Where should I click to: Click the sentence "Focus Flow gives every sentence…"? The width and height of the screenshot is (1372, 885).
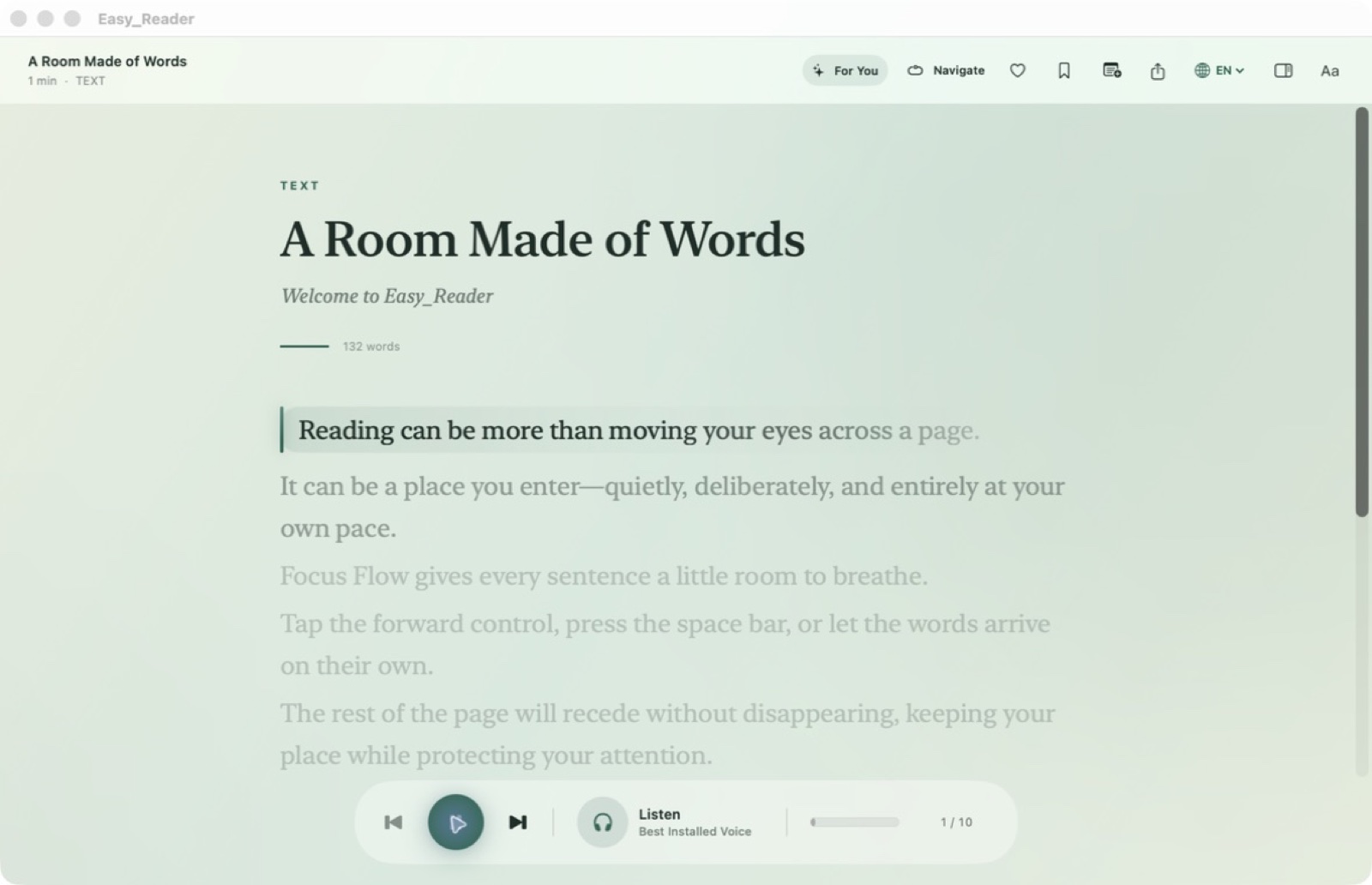coord(604,575)
